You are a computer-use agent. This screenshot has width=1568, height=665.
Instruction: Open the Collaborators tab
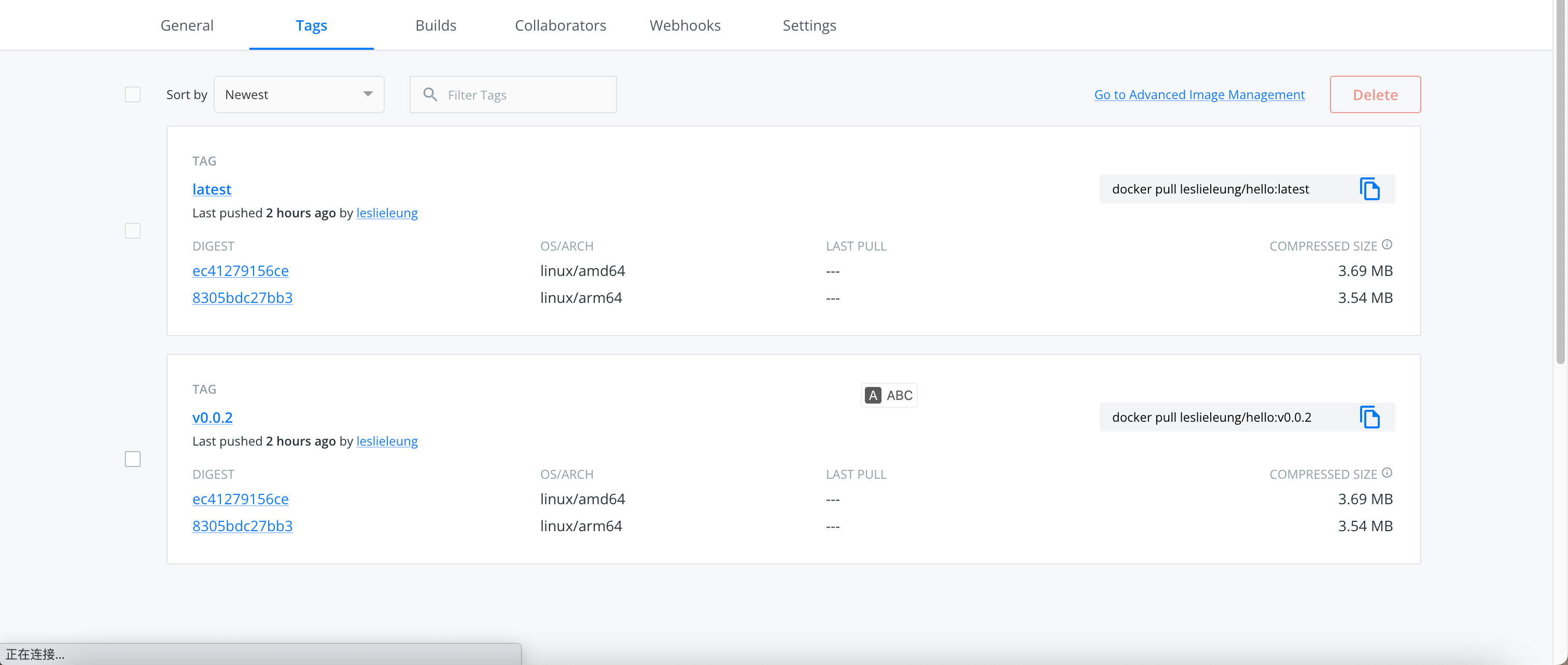(x=560, y=25)
